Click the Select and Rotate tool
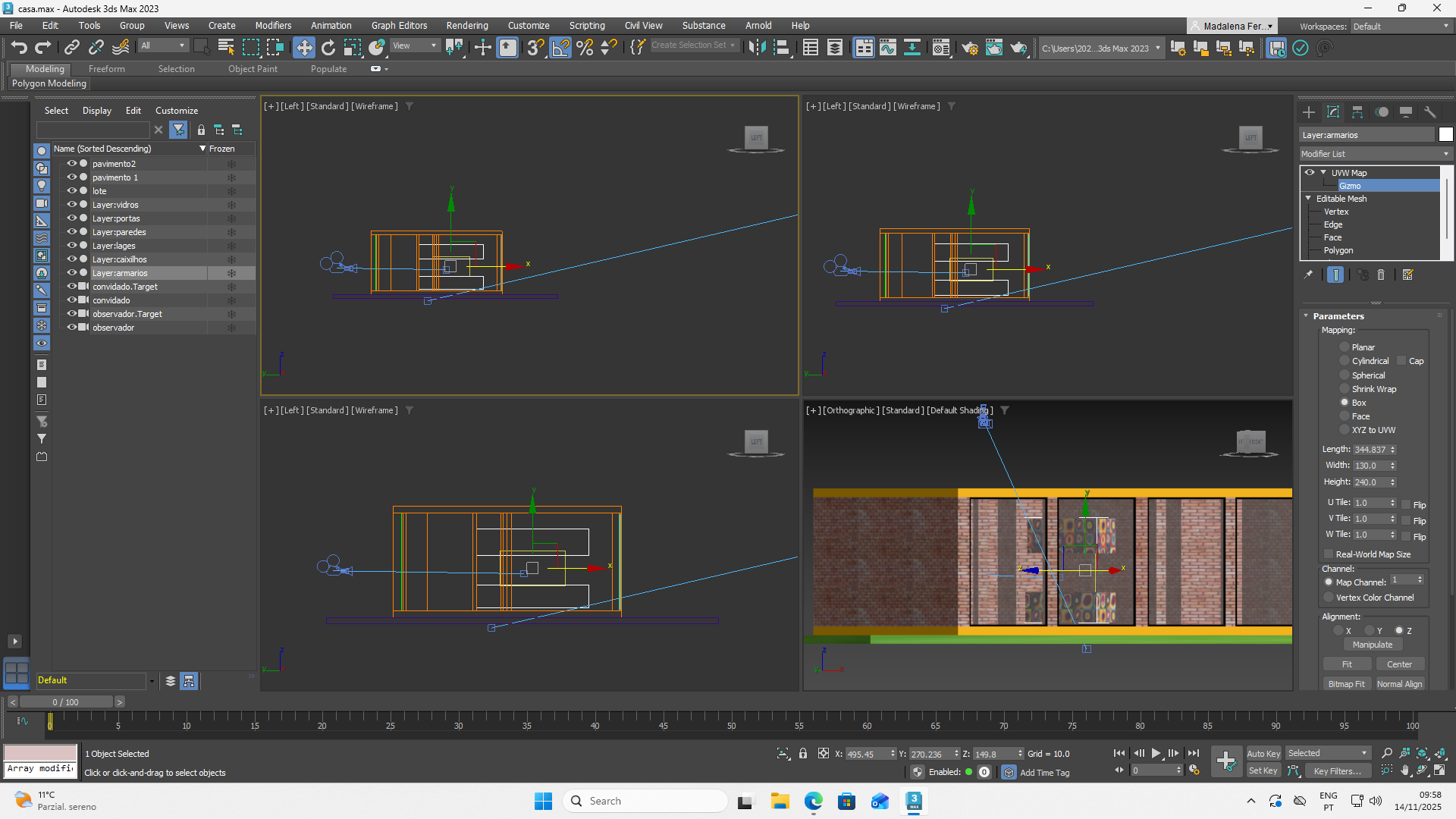 pyautogui.click(x=328, y=48)
